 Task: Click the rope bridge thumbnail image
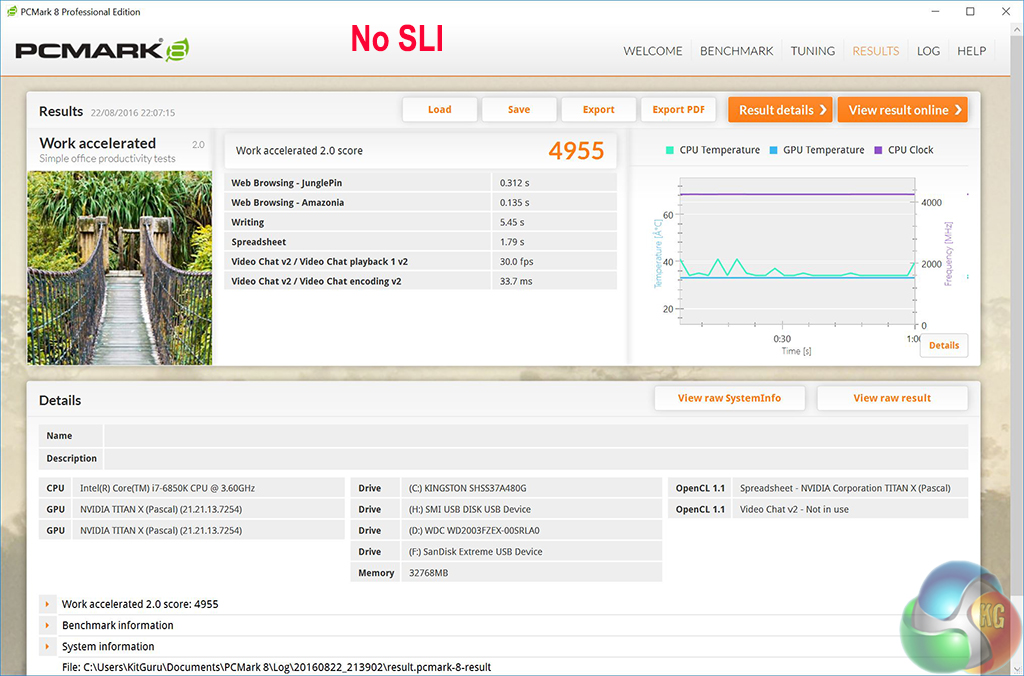119,267
